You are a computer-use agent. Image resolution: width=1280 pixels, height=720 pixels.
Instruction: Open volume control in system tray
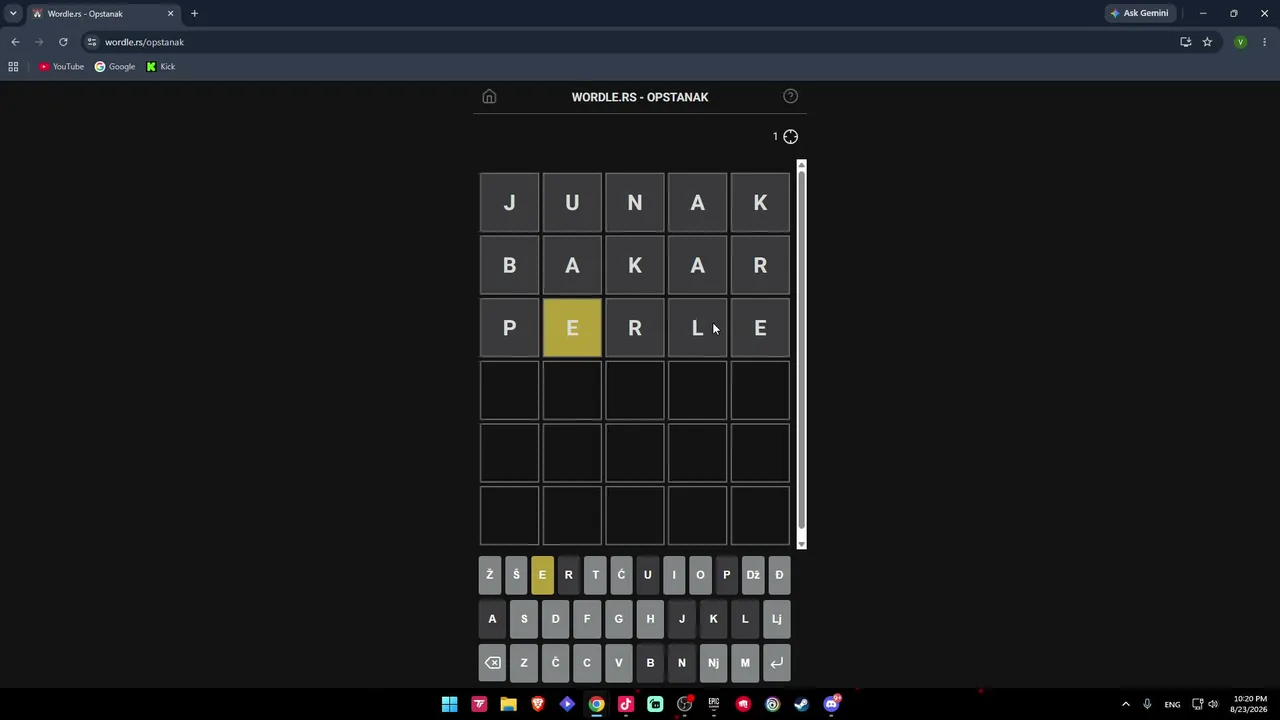tap(1213, 704)
